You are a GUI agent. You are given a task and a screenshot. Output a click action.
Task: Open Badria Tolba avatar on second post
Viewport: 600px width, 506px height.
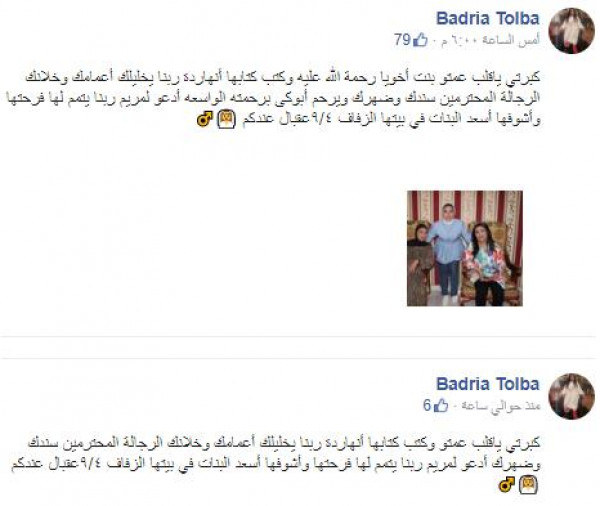[x=572, y=397]
